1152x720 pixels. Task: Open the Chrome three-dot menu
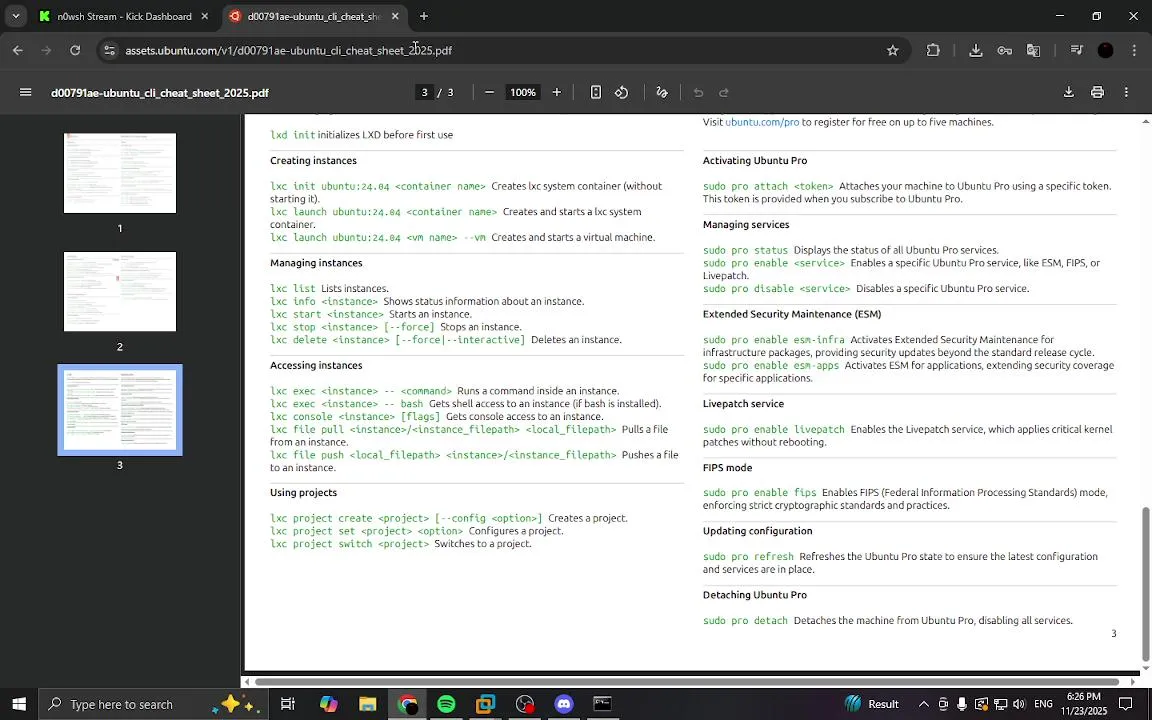click(1134, 51)
